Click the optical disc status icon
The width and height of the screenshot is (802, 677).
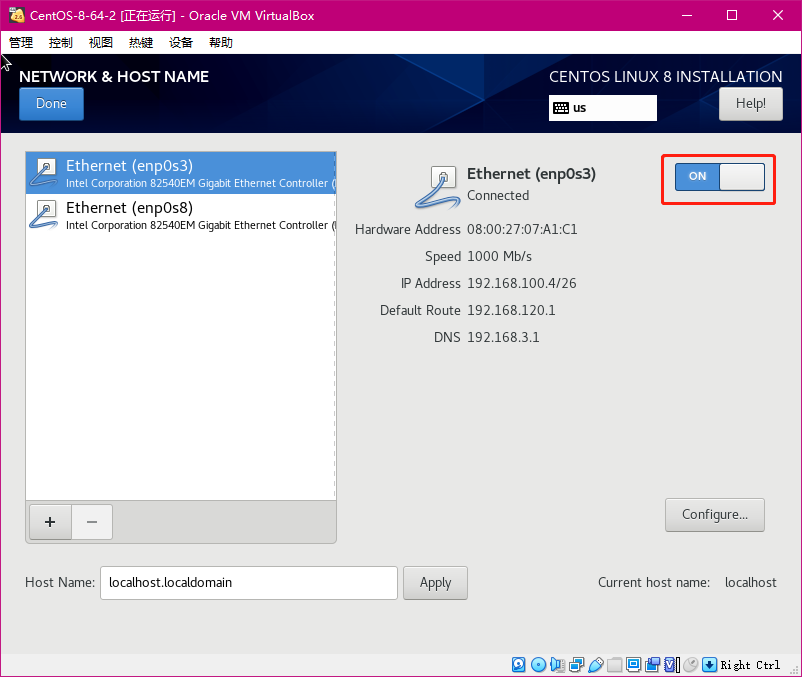538,664
